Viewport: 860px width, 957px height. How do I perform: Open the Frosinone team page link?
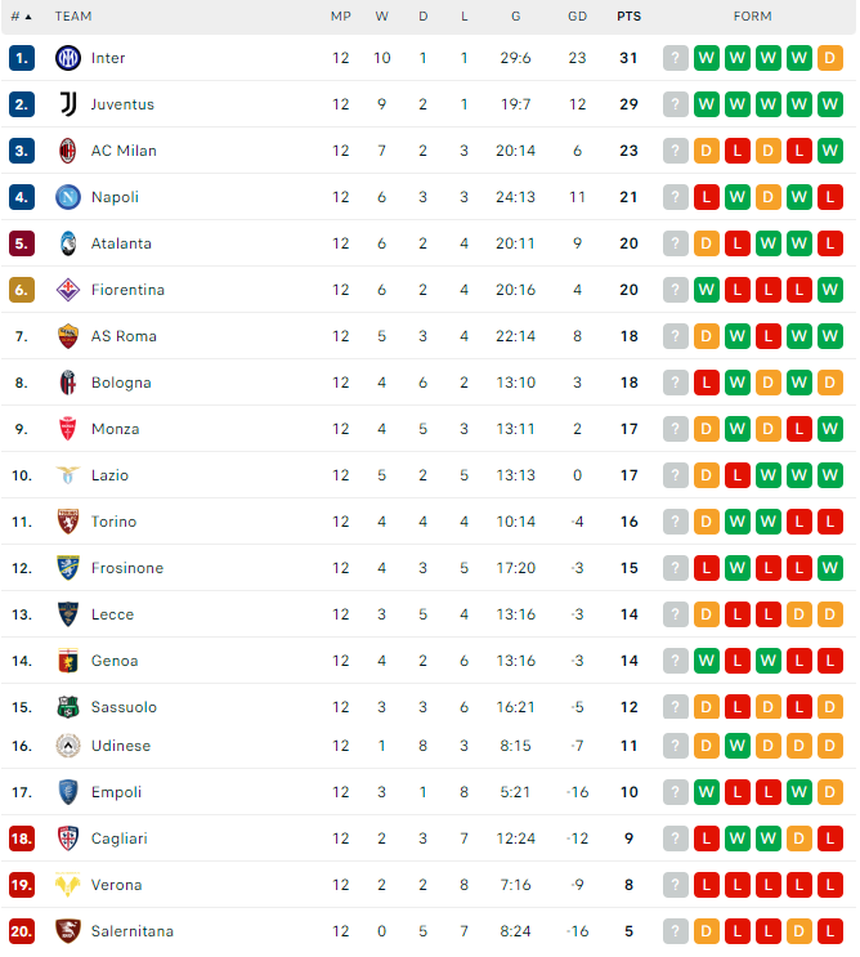127,568
